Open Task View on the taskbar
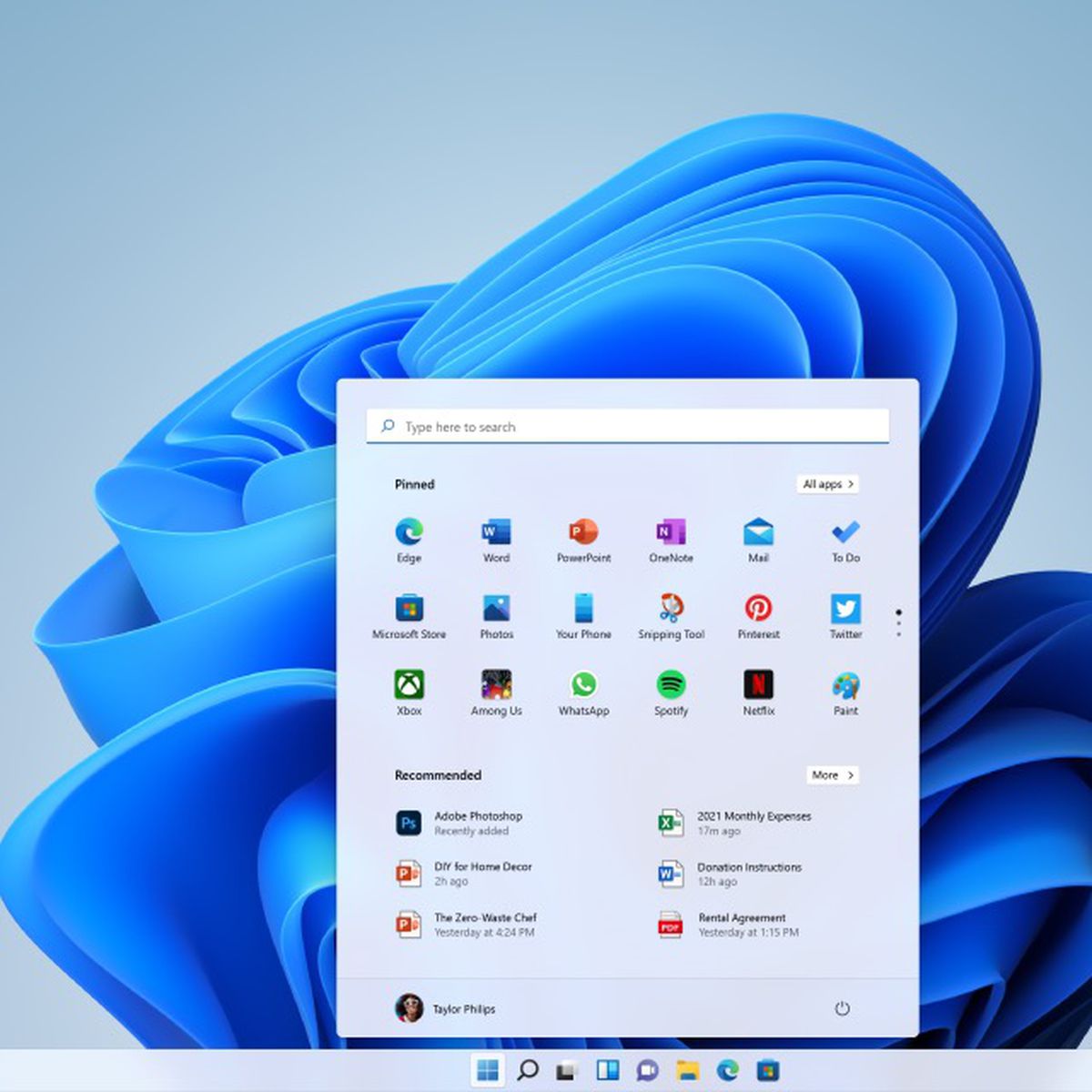 [568, 1071]
